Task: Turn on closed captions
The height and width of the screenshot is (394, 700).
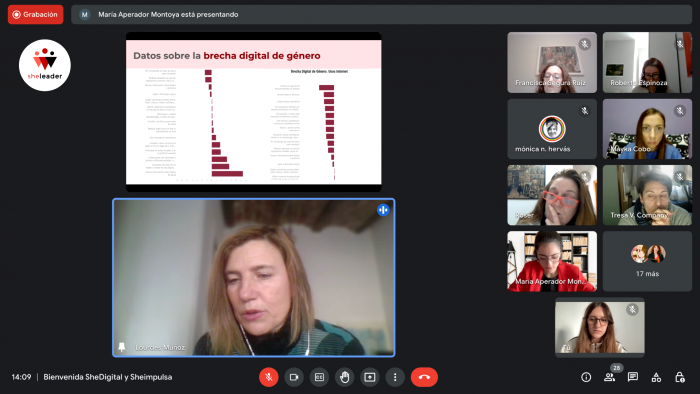Action: [x=319, y=377]
